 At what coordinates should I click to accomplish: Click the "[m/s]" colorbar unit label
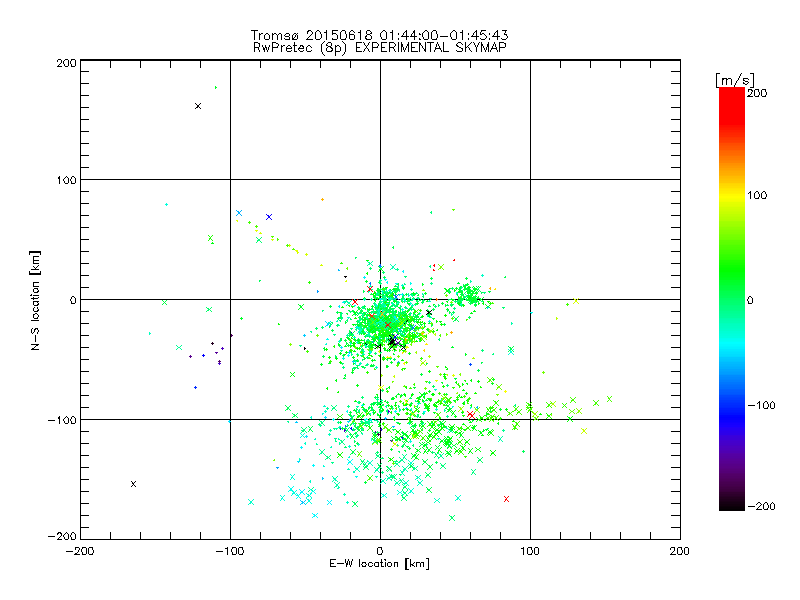point(735,80)
